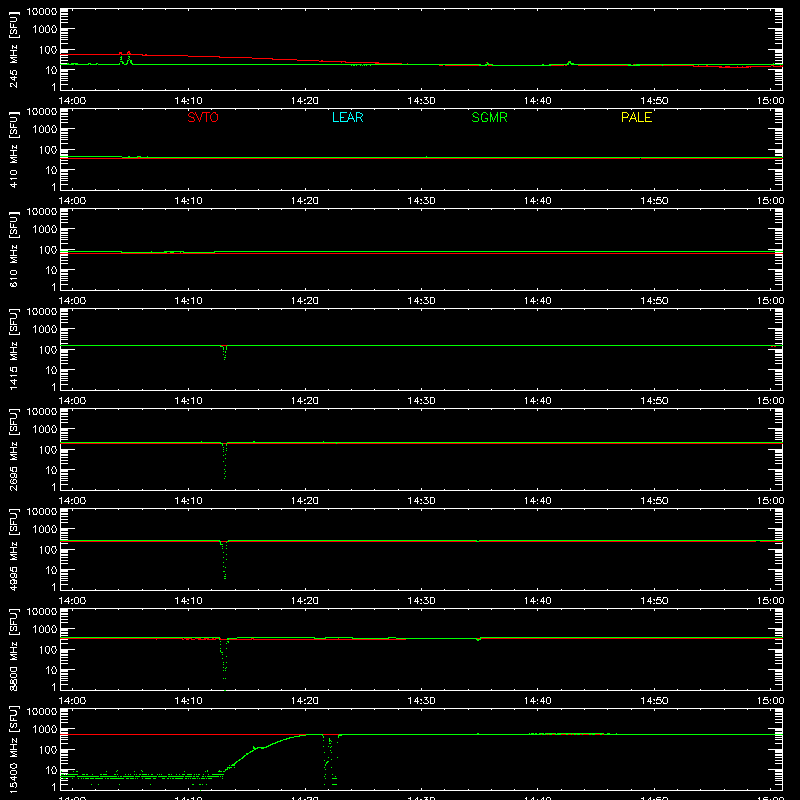Click 14:40 tick label under 410 MHz panel

click(x=537, y=201)
